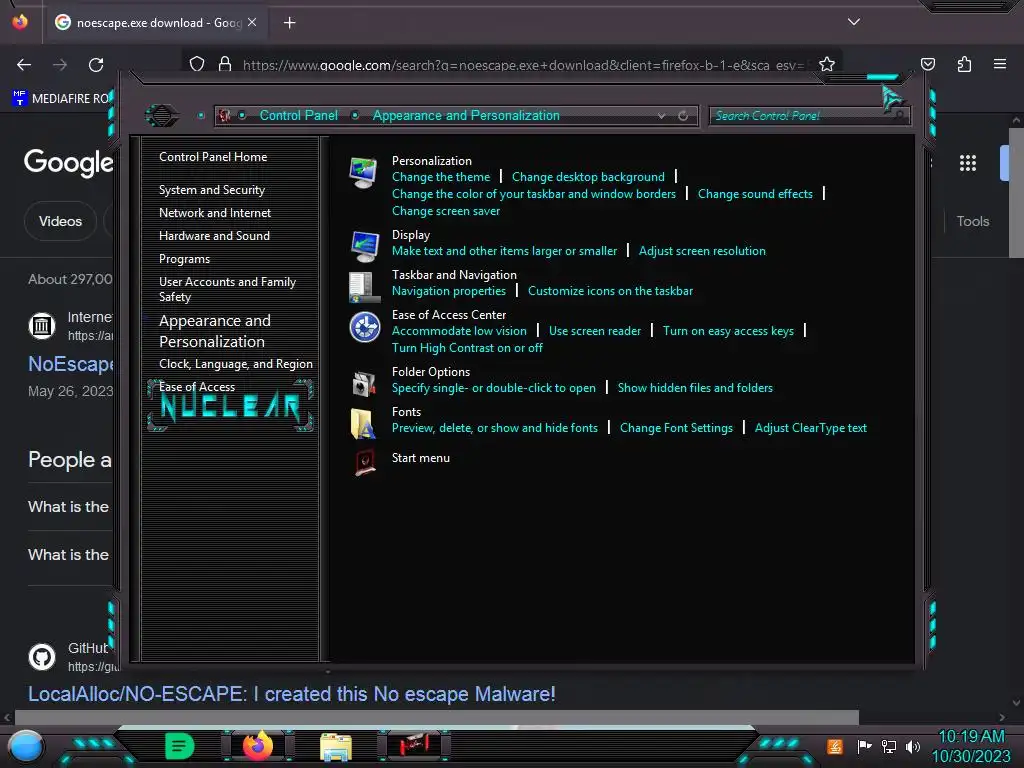Reload the Firefox page

tap(96, 65)
